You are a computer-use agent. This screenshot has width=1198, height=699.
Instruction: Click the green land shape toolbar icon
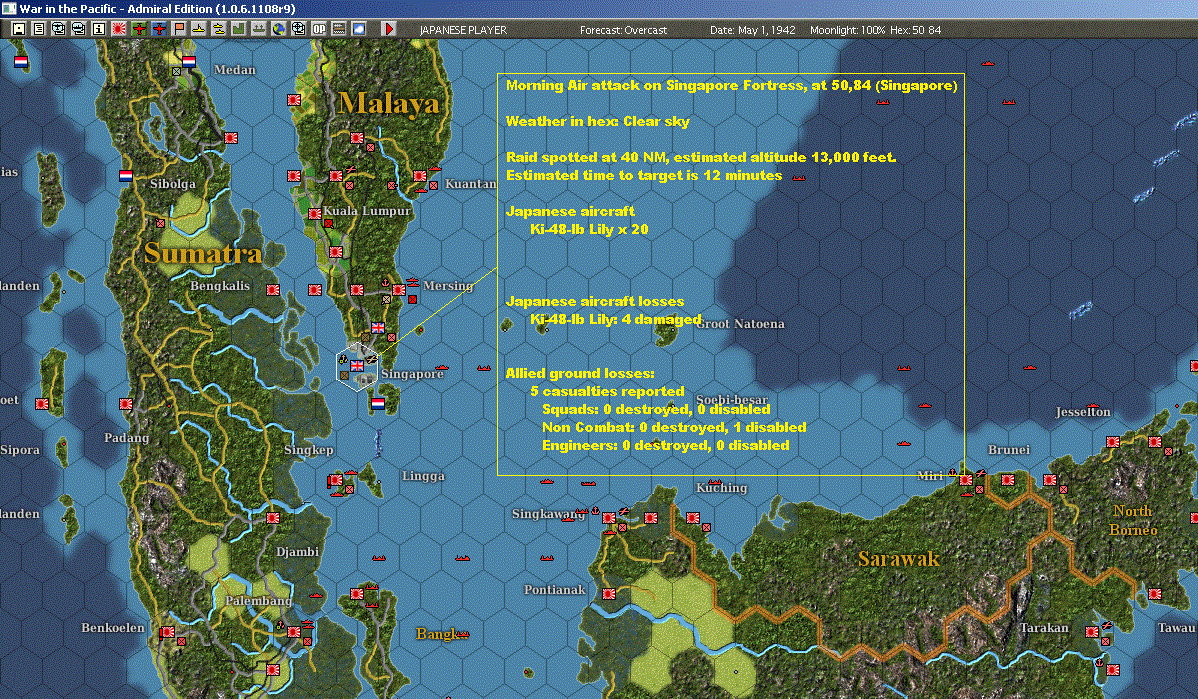[238, 29]
